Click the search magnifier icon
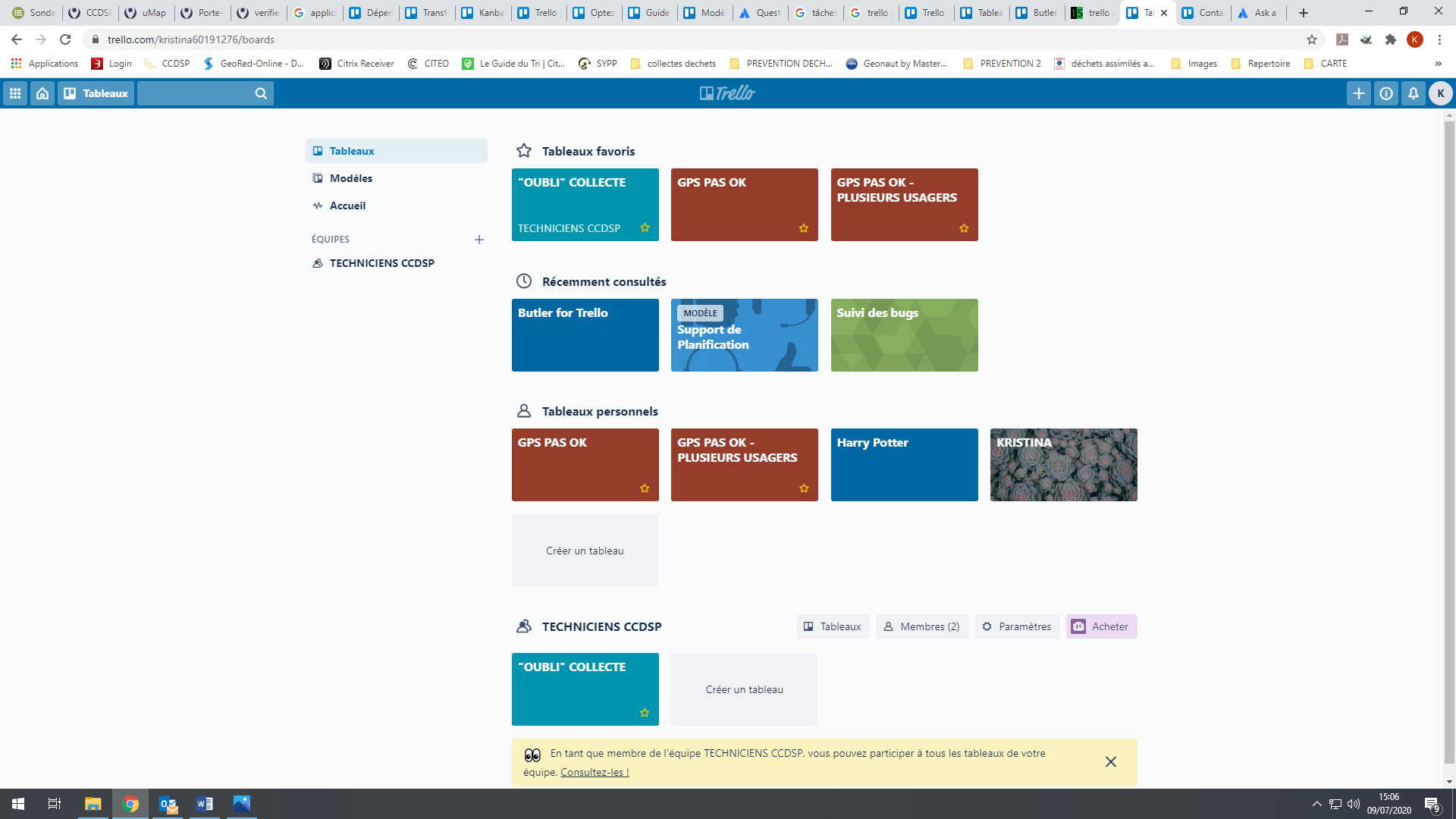Screen dimensions: 1456x819 tap(261, 93)
